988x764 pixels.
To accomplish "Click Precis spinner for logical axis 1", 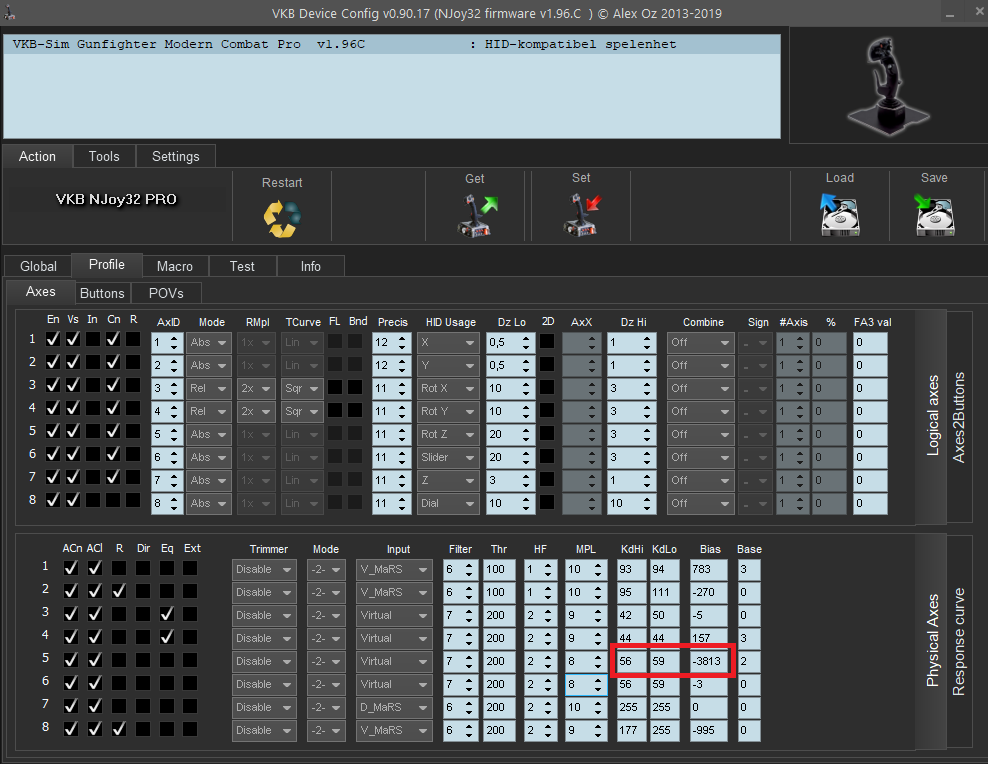I will pyautogui.click(x=391, y=343).
